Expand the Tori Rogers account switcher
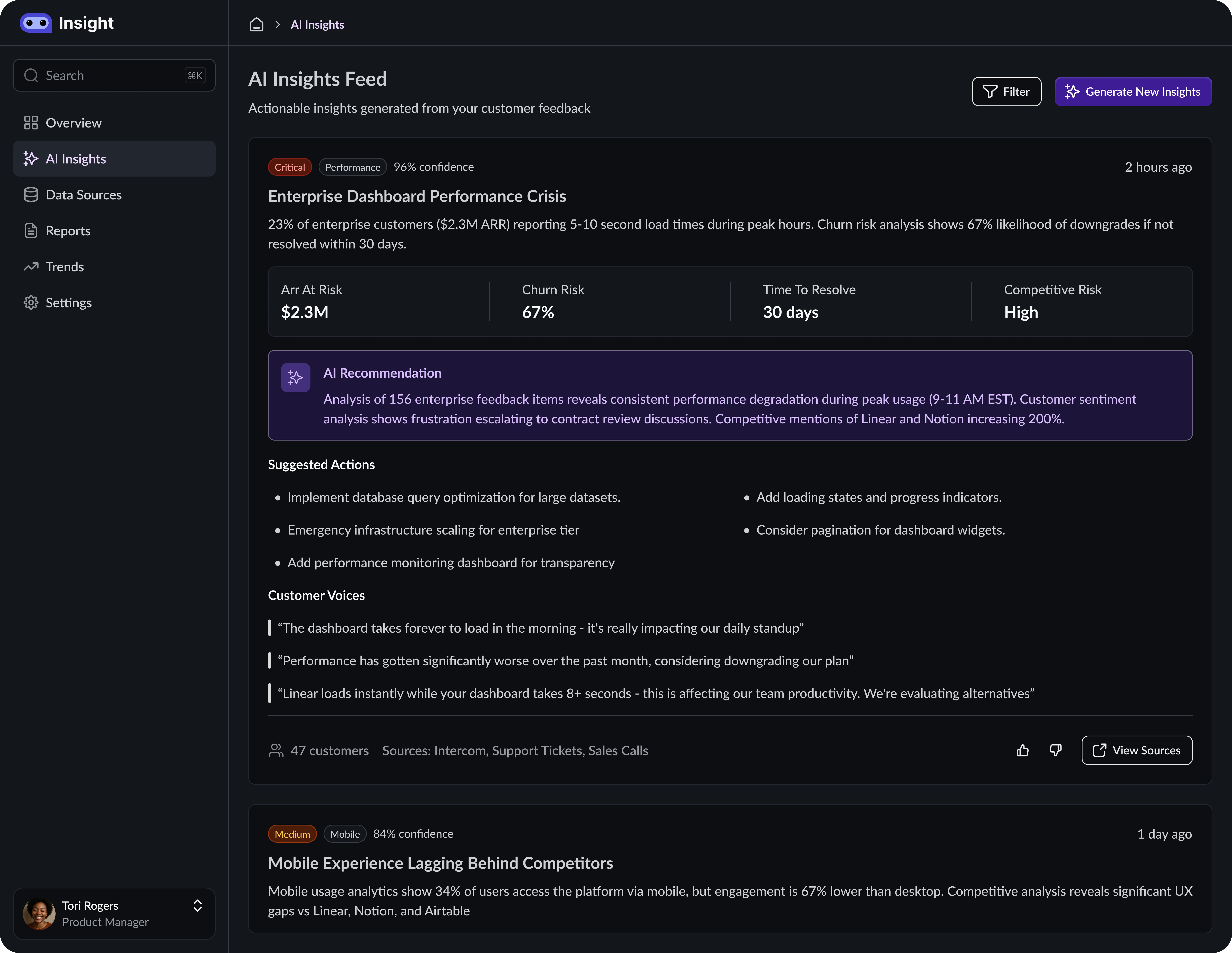Viewport: 1232px width, 953px height. (198, 906)
